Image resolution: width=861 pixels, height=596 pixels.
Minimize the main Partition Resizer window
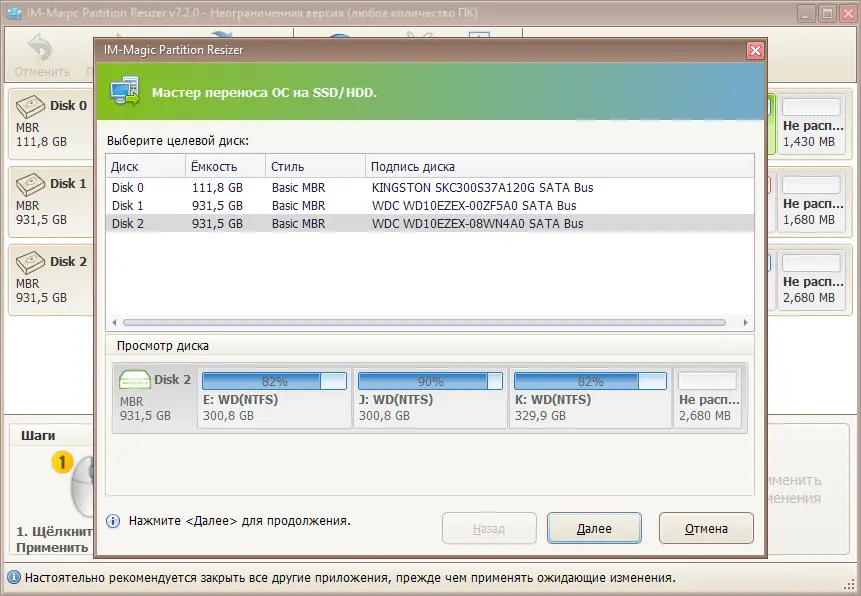pyautogui.click(x=806, y=13)
